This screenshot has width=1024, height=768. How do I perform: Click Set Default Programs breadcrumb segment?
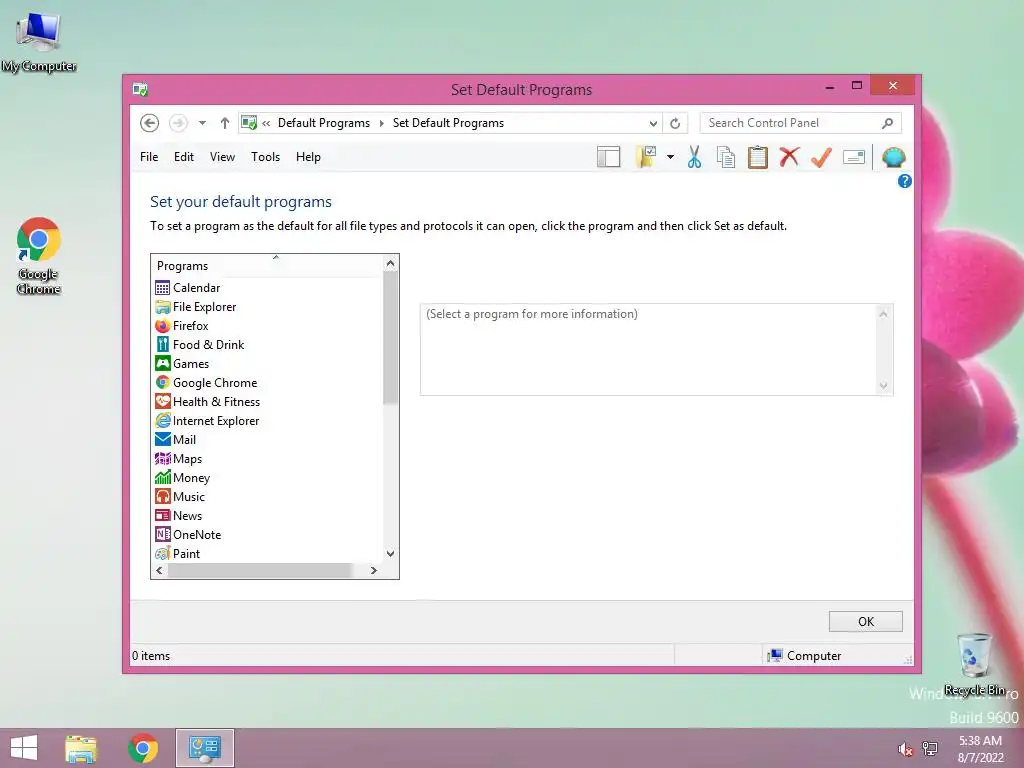pos(448,123)
